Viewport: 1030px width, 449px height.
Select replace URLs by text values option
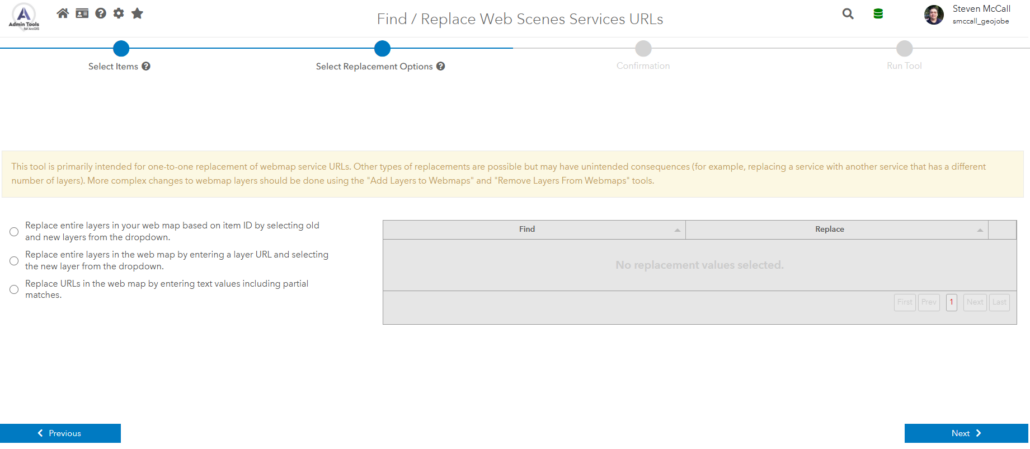tap(14, 290)
